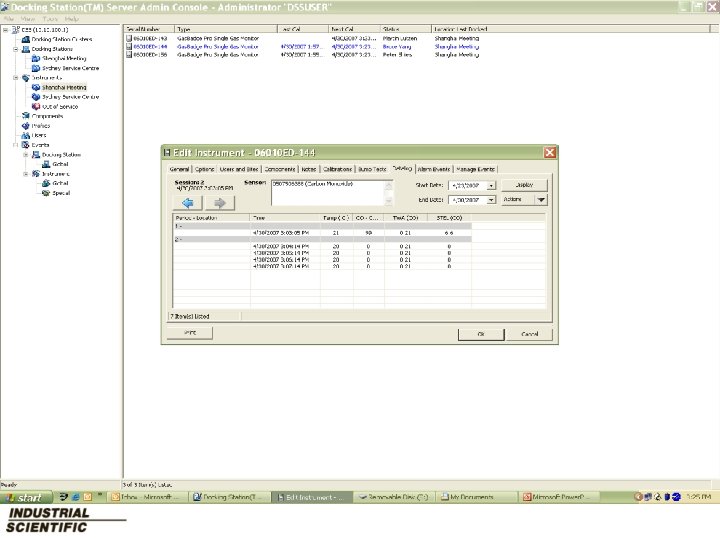Screen dimensions: 720x540
Task: Open the Tools menu
Action: (x=49, y=19)
